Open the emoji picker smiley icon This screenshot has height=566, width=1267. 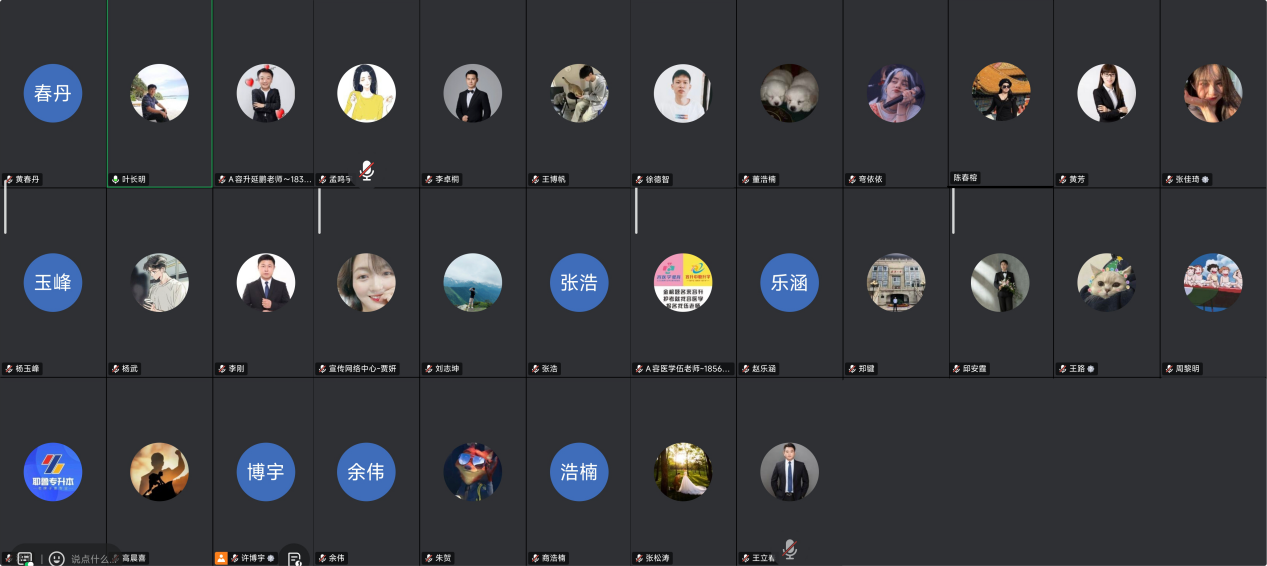pos(56,559)
